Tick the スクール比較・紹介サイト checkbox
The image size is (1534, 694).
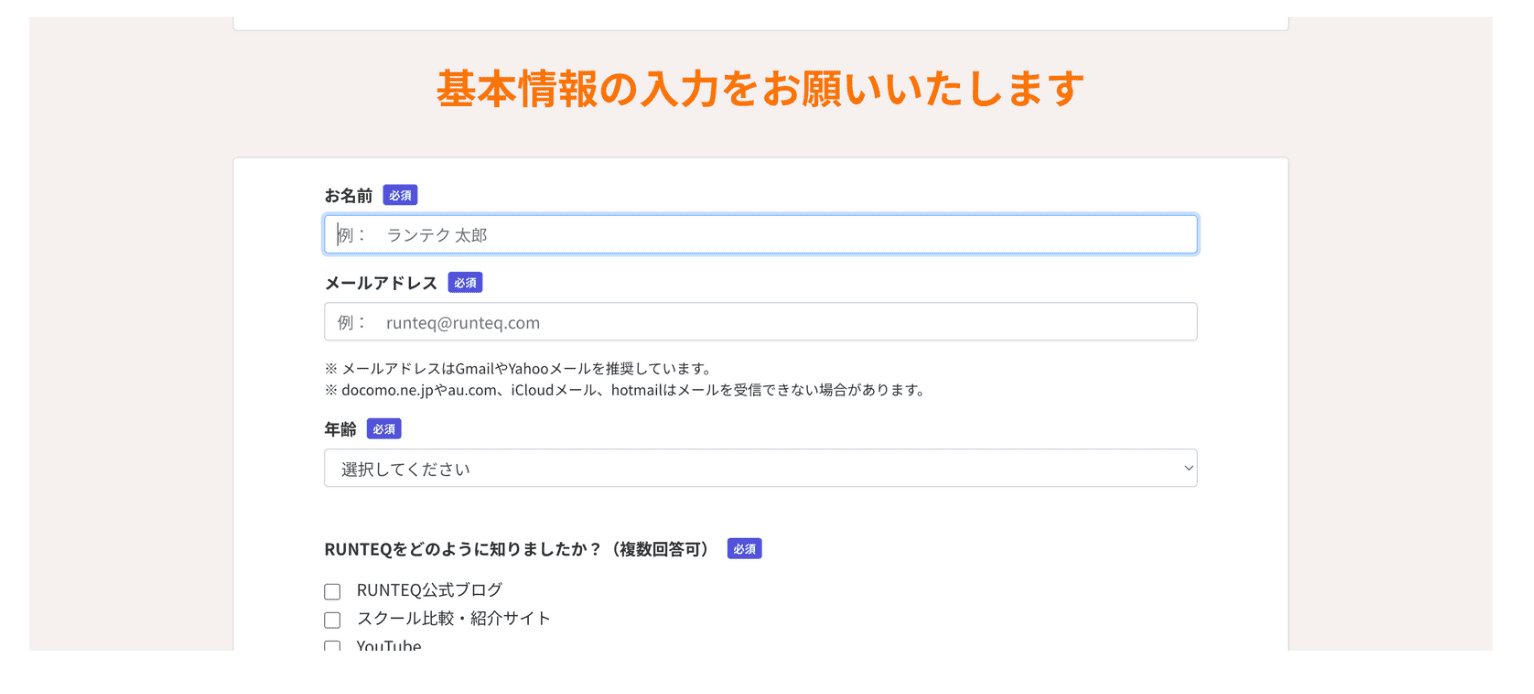[332, 620]
